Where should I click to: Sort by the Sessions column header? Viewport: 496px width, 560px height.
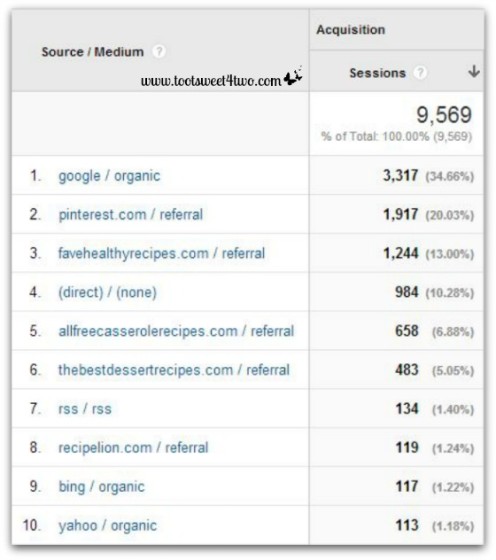coord(377,73)
